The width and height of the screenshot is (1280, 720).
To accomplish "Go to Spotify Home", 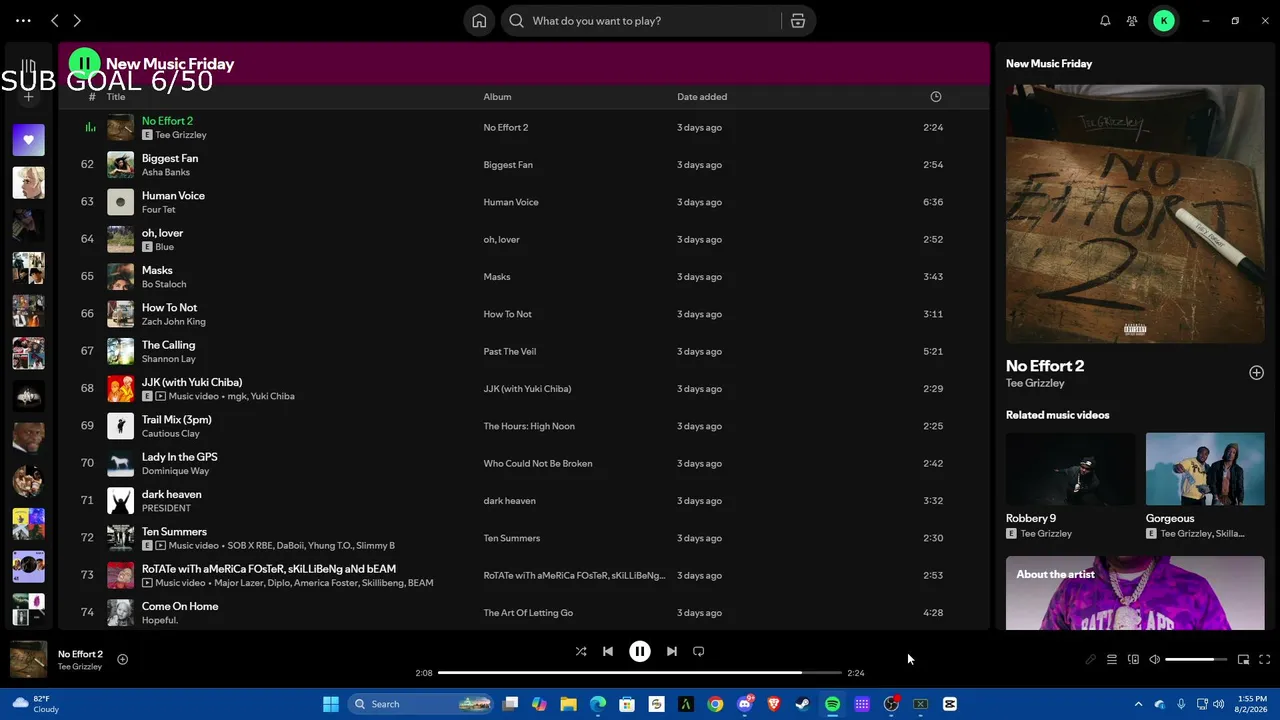I will click(x=479, y=21).
